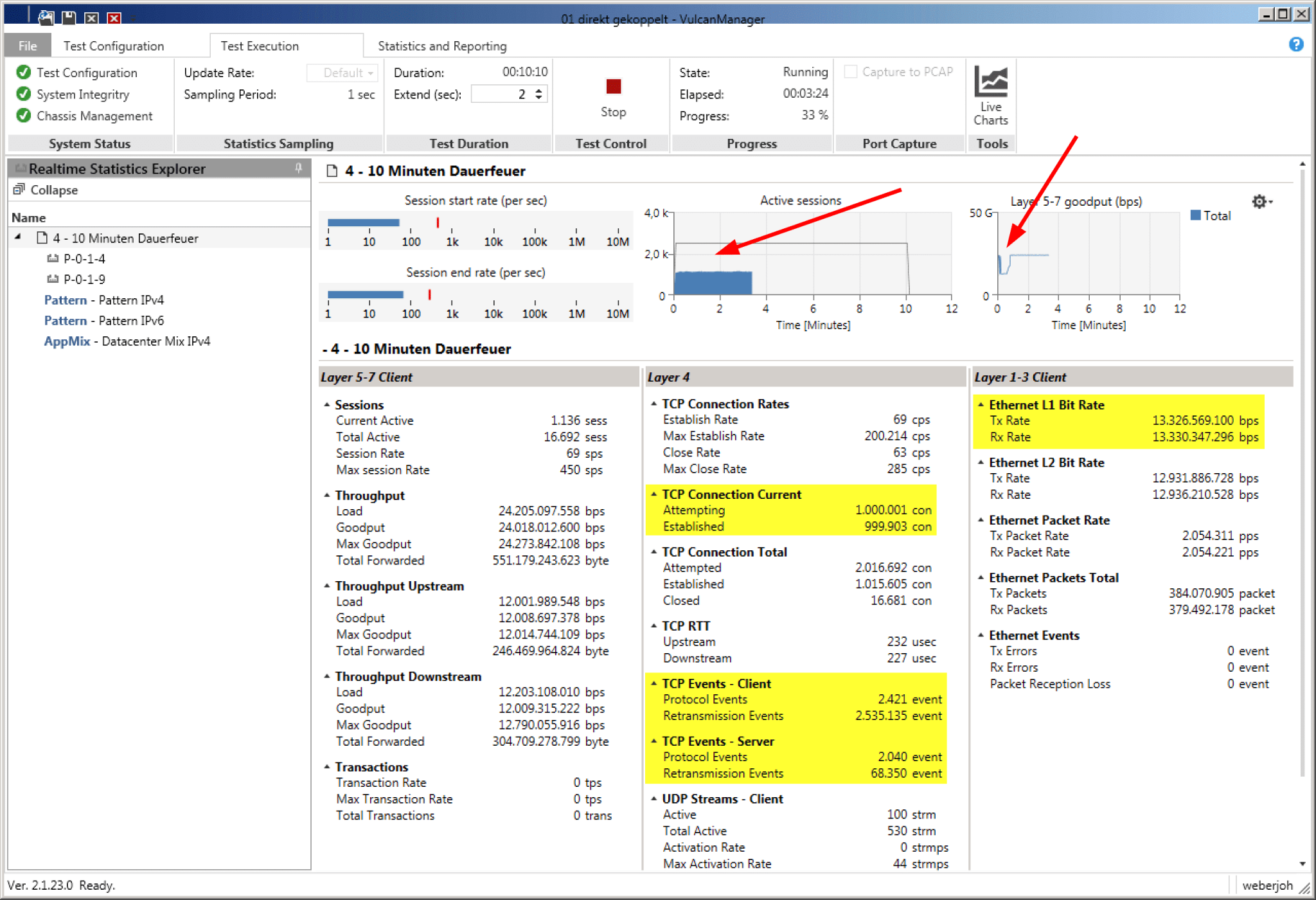This screenshot has width=1316, height=900.
Task: Click the port icon for P-0-1-4
Action: click(x=53, y=258)
